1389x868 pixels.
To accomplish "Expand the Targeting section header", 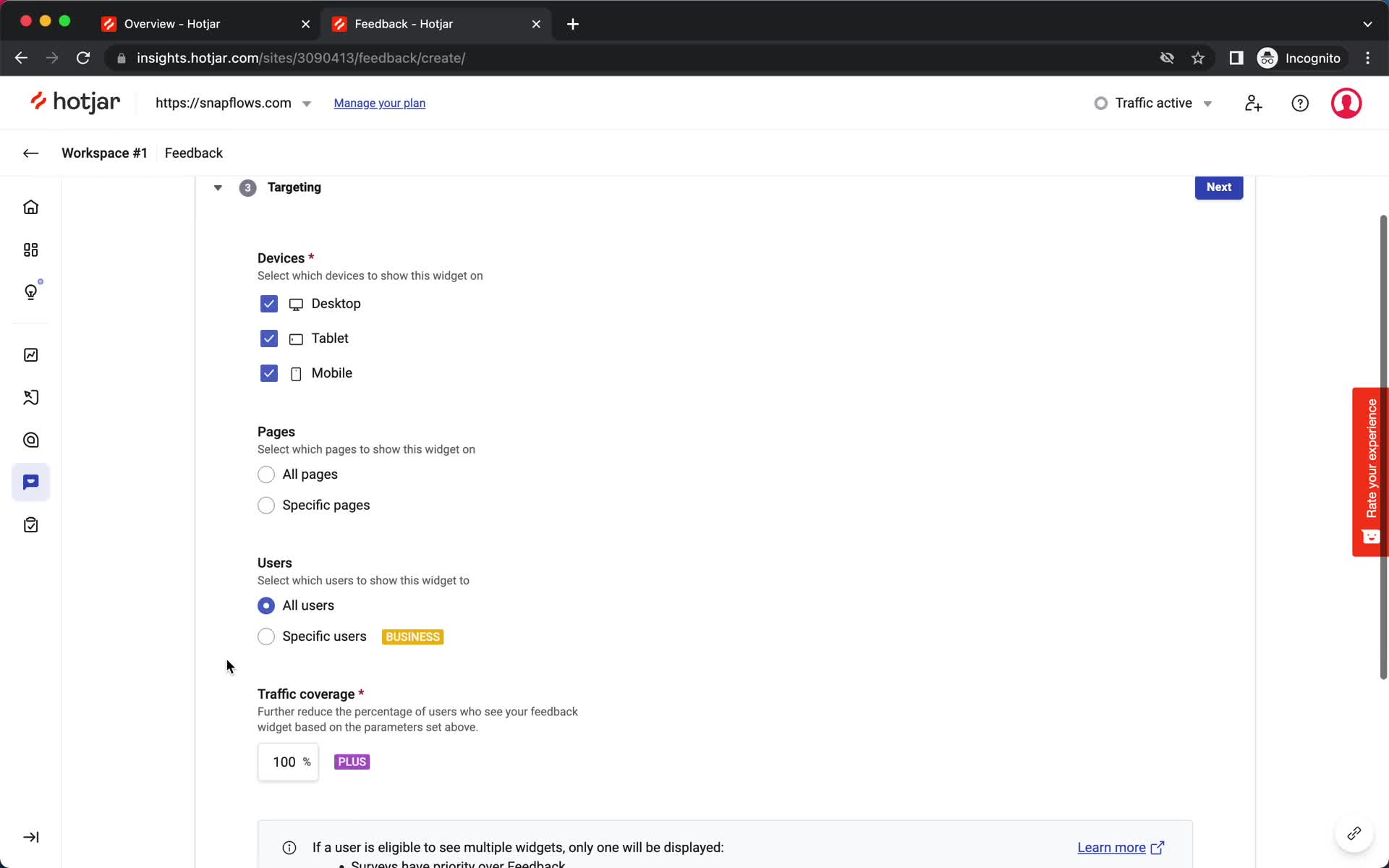I will (x=218, y=187).
